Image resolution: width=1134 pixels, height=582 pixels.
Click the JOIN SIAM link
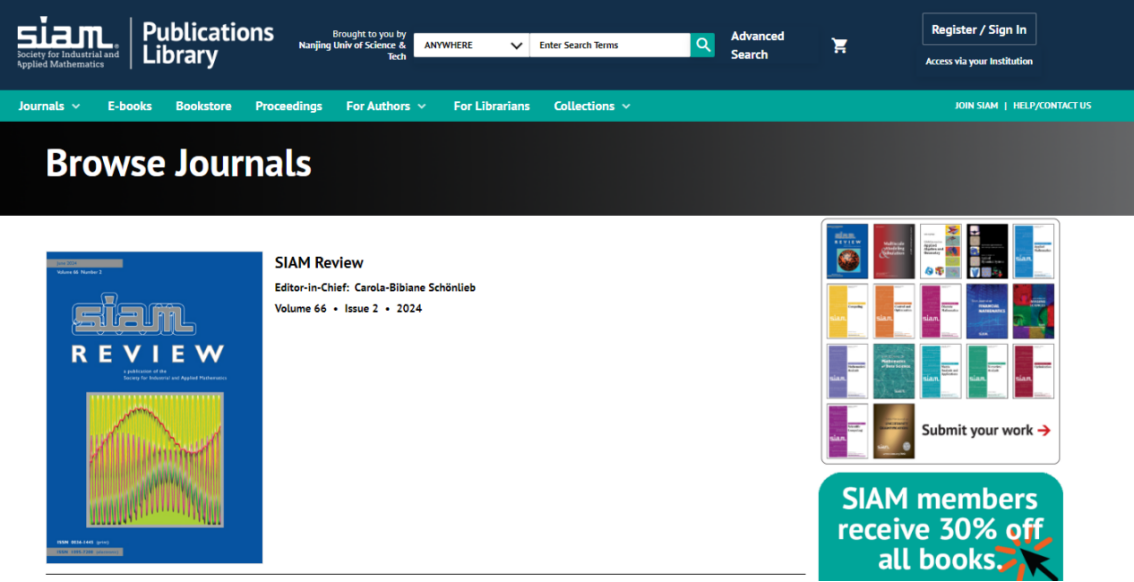(x=976, y=106)
